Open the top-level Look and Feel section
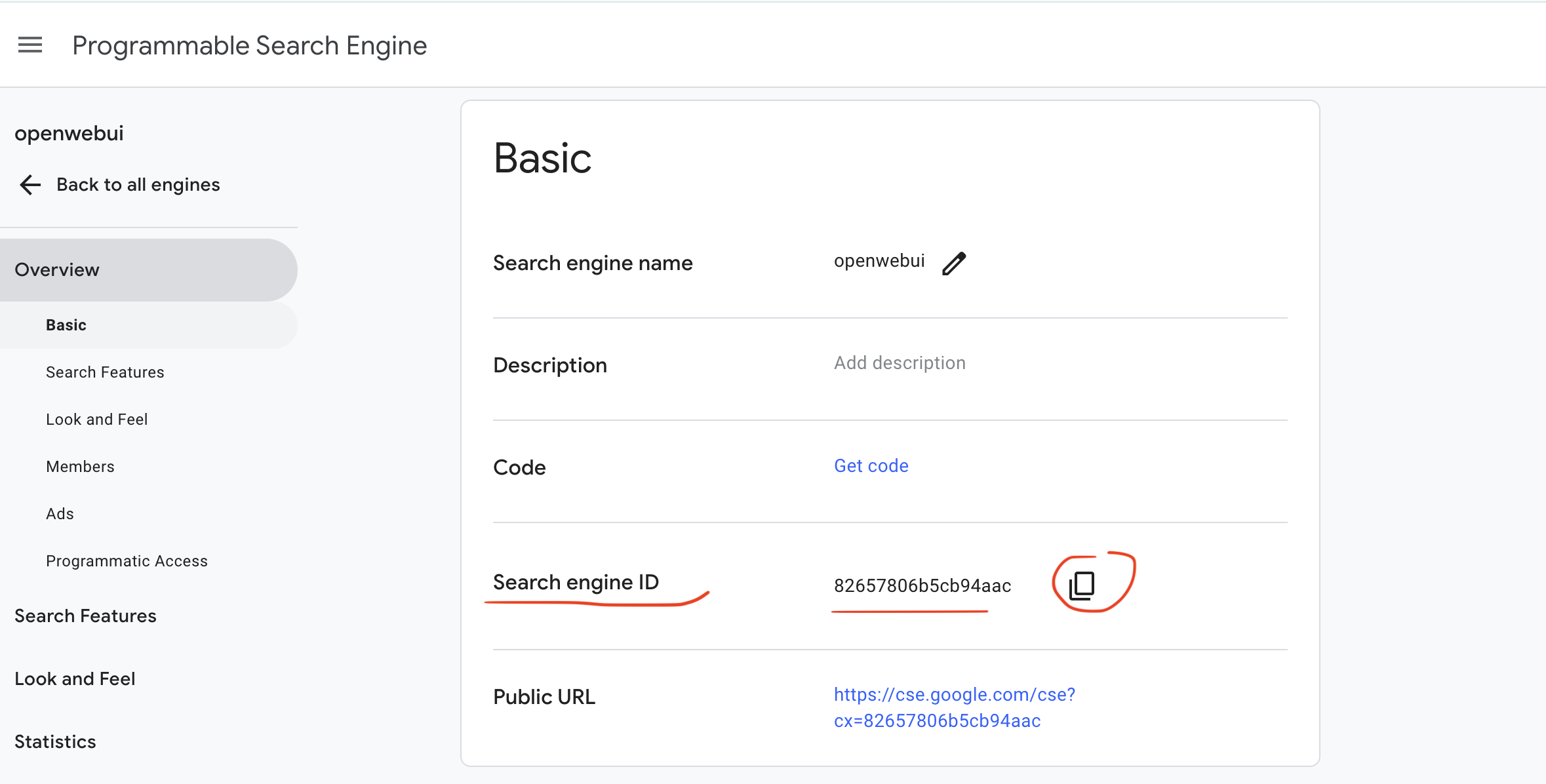This screenshot has height=784, width=1546. (x=75, y=679)
